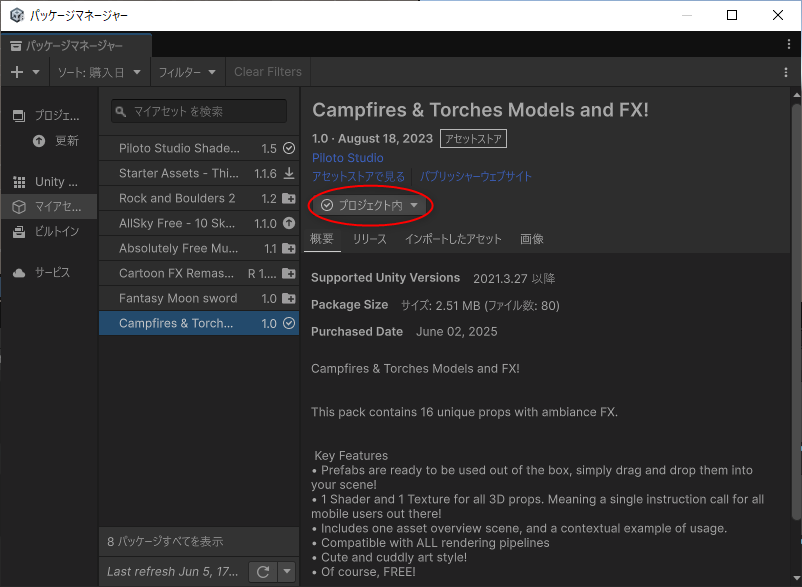
Task: Open the toolbar three-dot options menu
Action: point(786,72)
